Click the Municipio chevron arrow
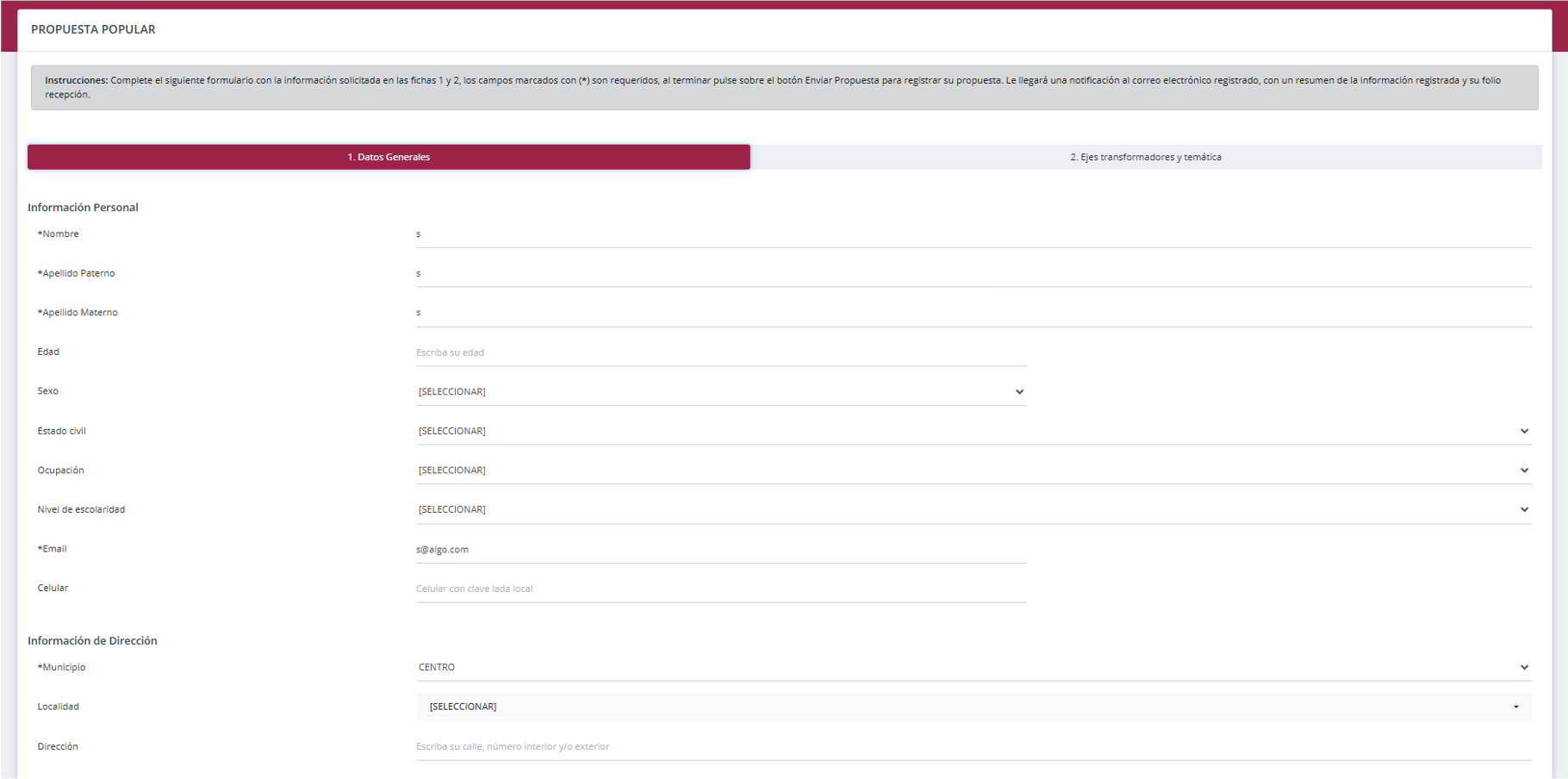The height and width of the screenshot is (779, 1568). click(x=1524, y=668)
